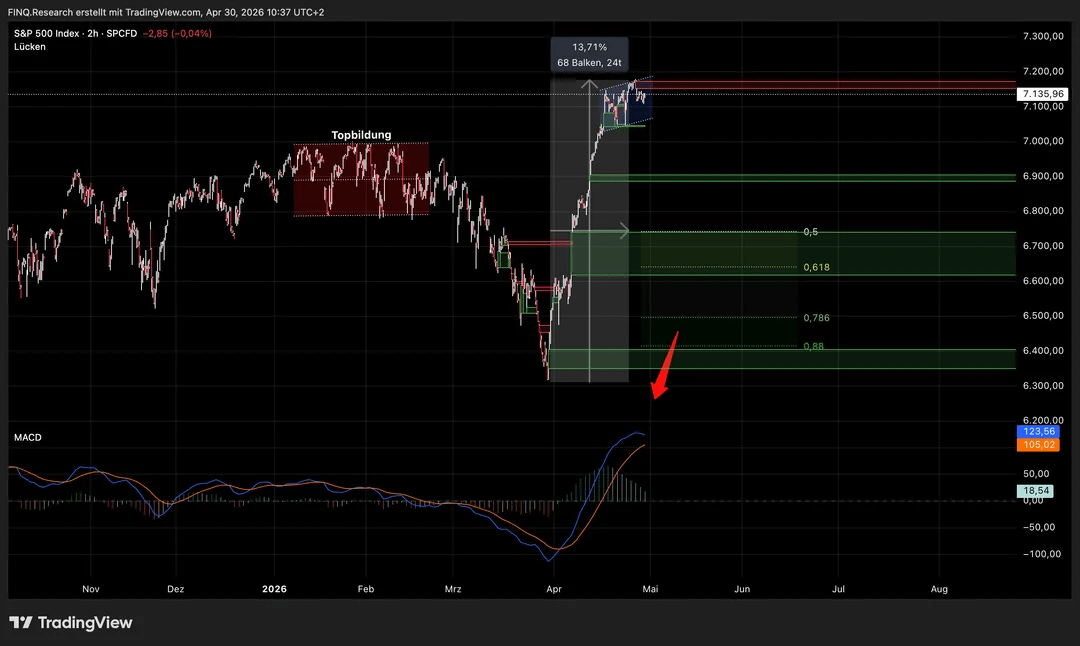1080x646 pixels.
Task: Click the 2026 label on the time axis
Action: click(x=272, y=589)
